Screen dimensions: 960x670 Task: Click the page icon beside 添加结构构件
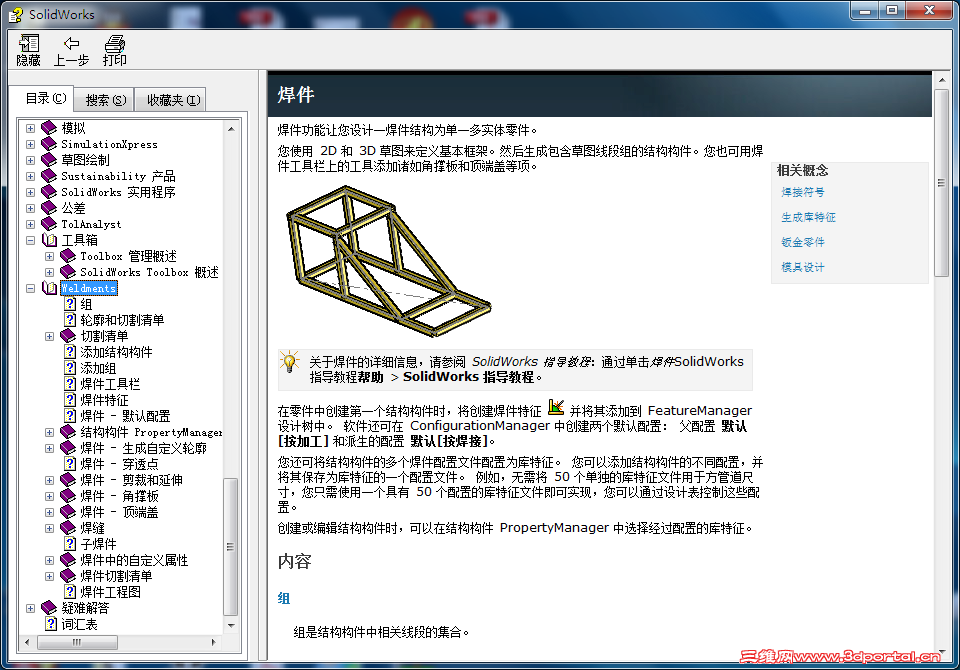coord(70,352)
